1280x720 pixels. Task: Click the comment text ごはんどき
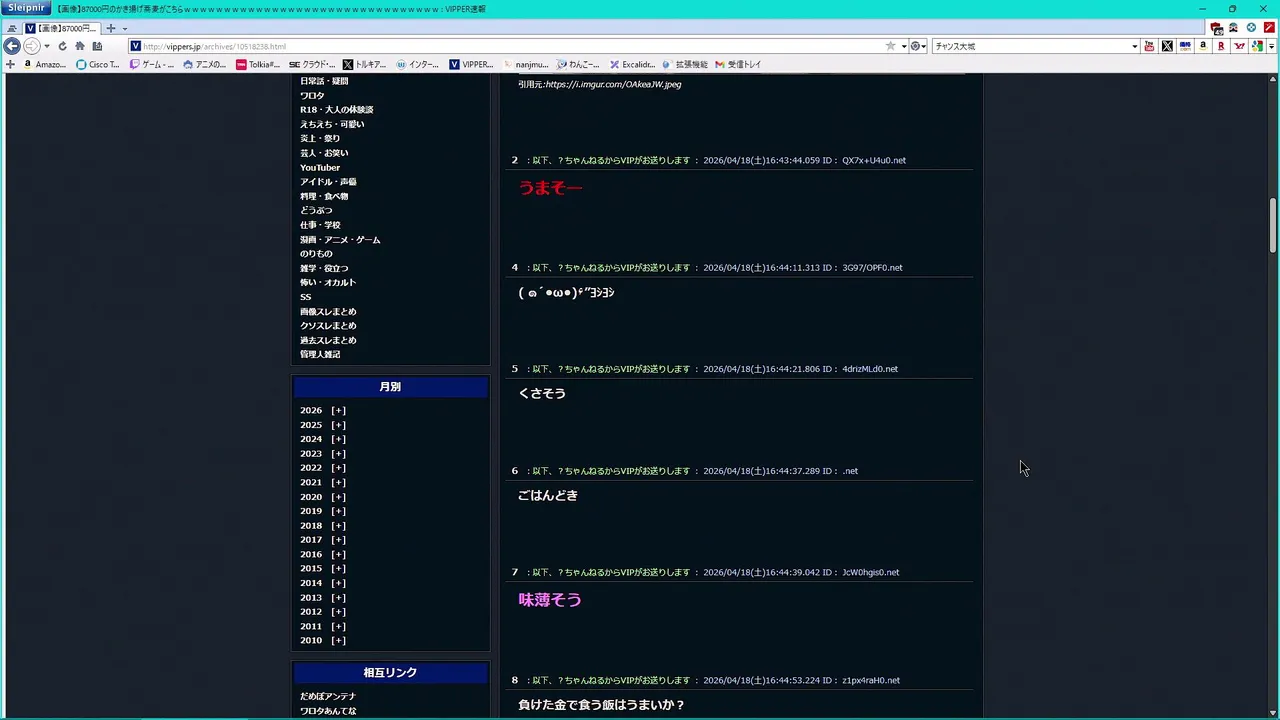[x=548, y=495]
